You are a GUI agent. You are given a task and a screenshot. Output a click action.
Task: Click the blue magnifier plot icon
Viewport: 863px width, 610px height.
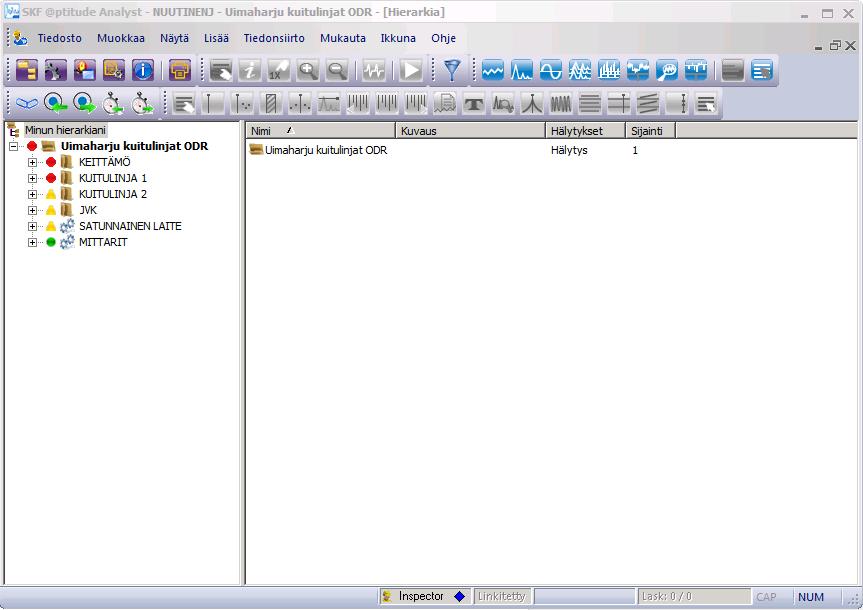(667, 70)
